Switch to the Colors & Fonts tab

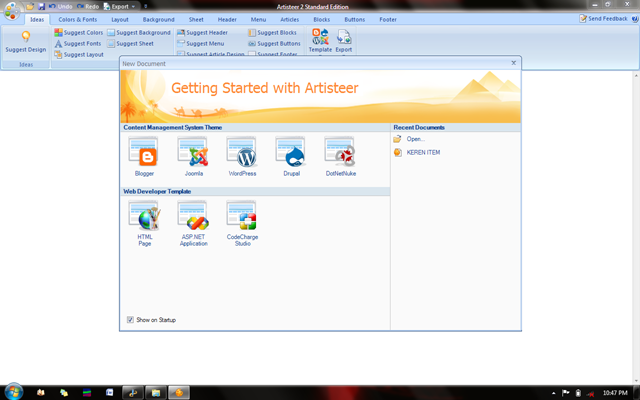click(x=78, y=20)
